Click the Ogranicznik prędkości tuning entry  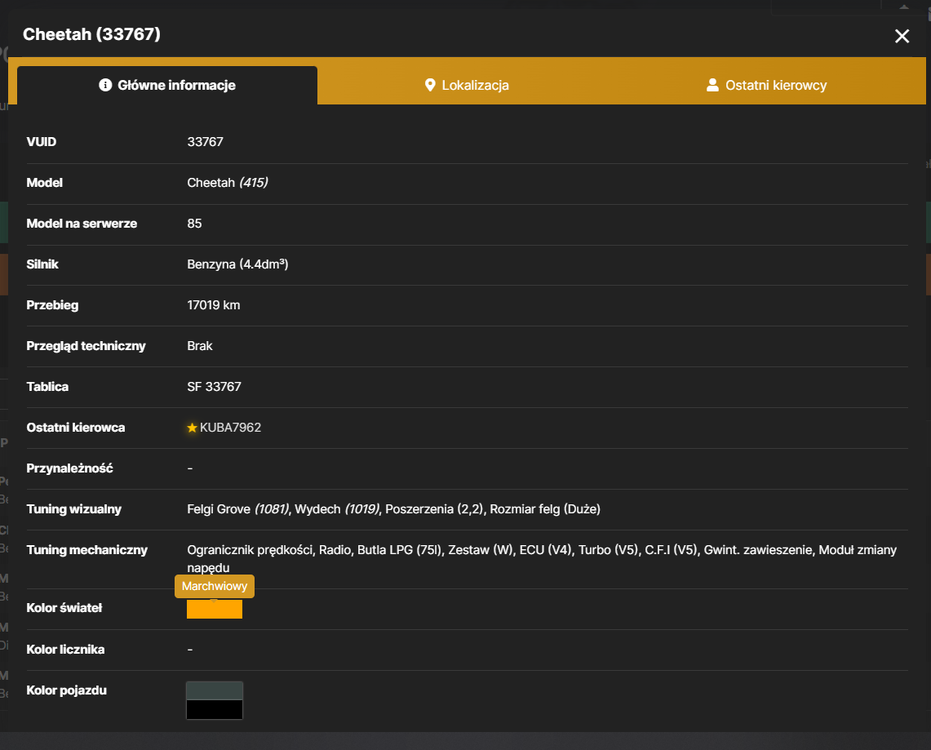tap(250, 550)
